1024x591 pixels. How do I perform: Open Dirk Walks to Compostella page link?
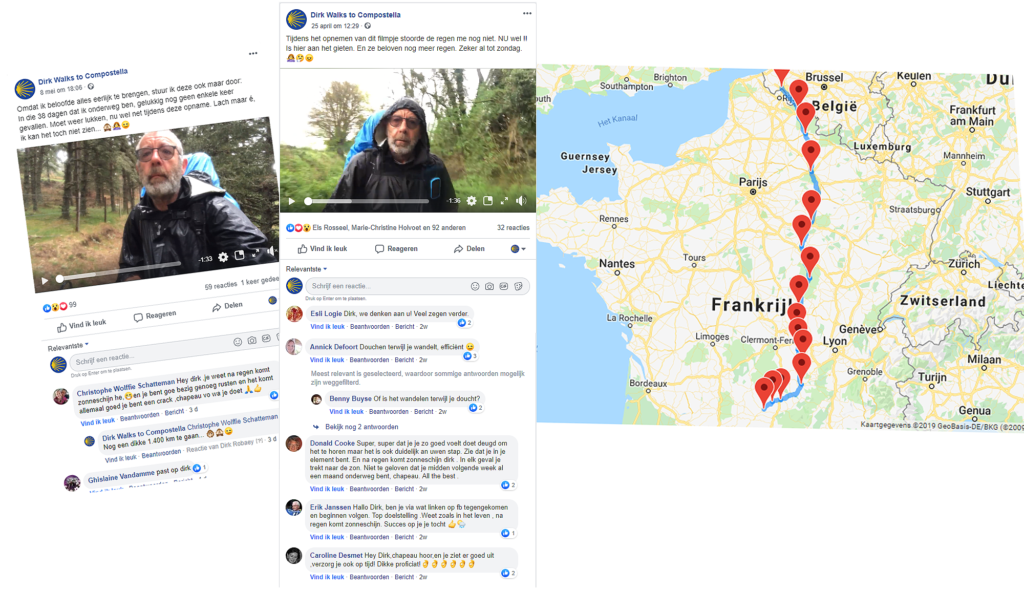pyautogui.click(x=355, y=14)
